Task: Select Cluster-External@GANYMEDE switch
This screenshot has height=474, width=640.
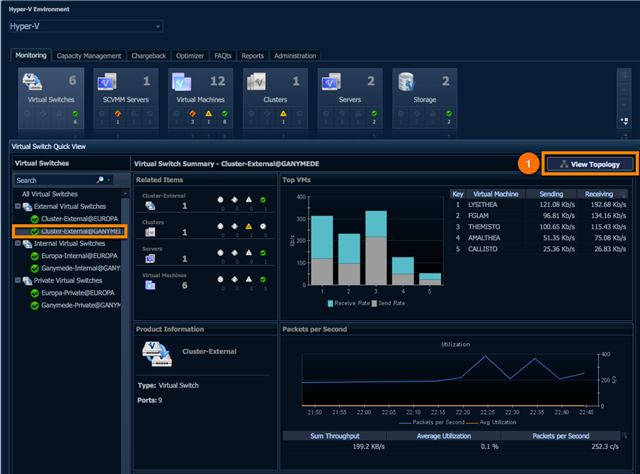Action: [x=81, y=231]
